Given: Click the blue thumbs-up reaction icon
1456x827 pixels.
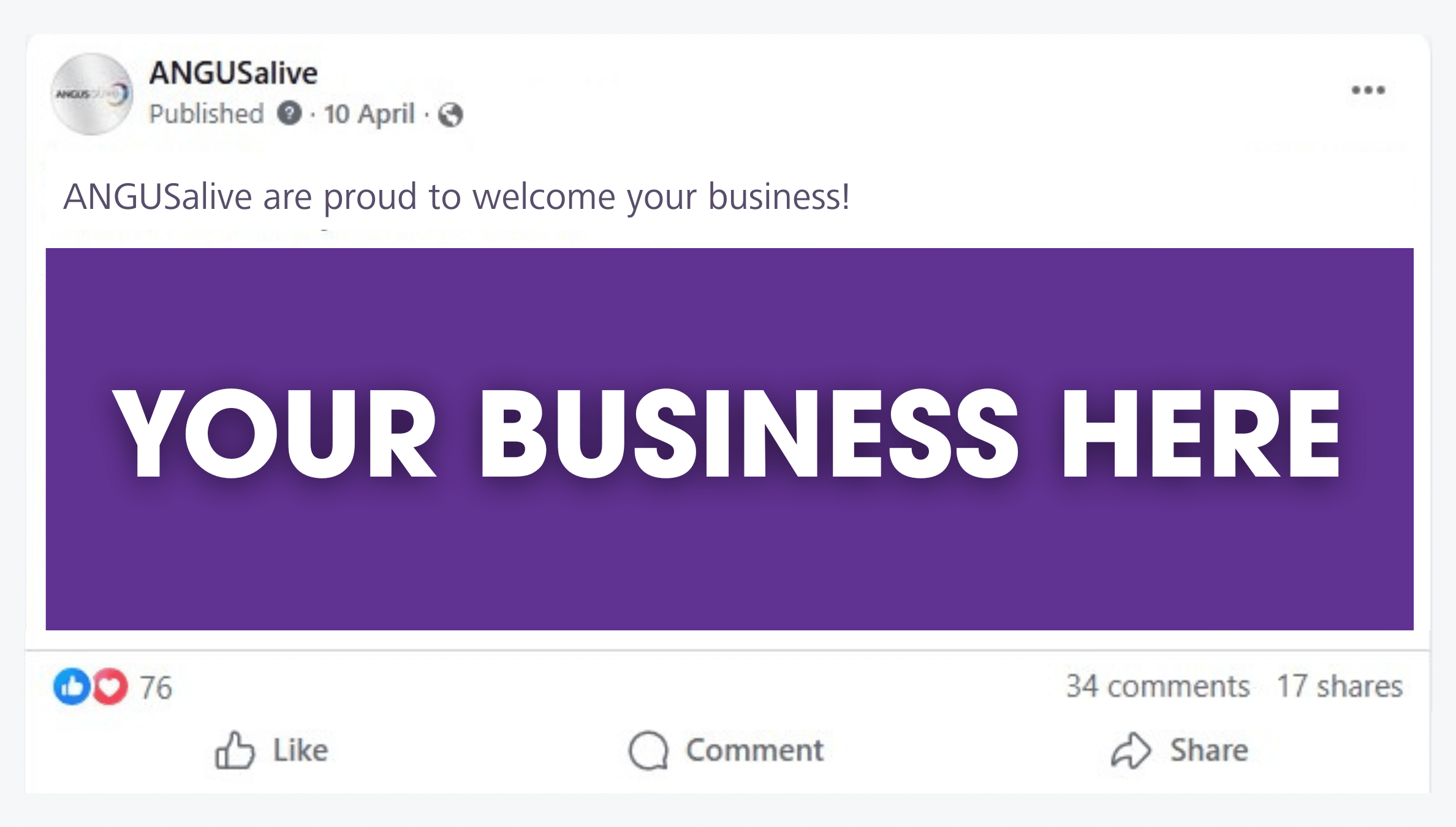Looking at the screenshot, I should pyautogui.click(x=72, y=686).
